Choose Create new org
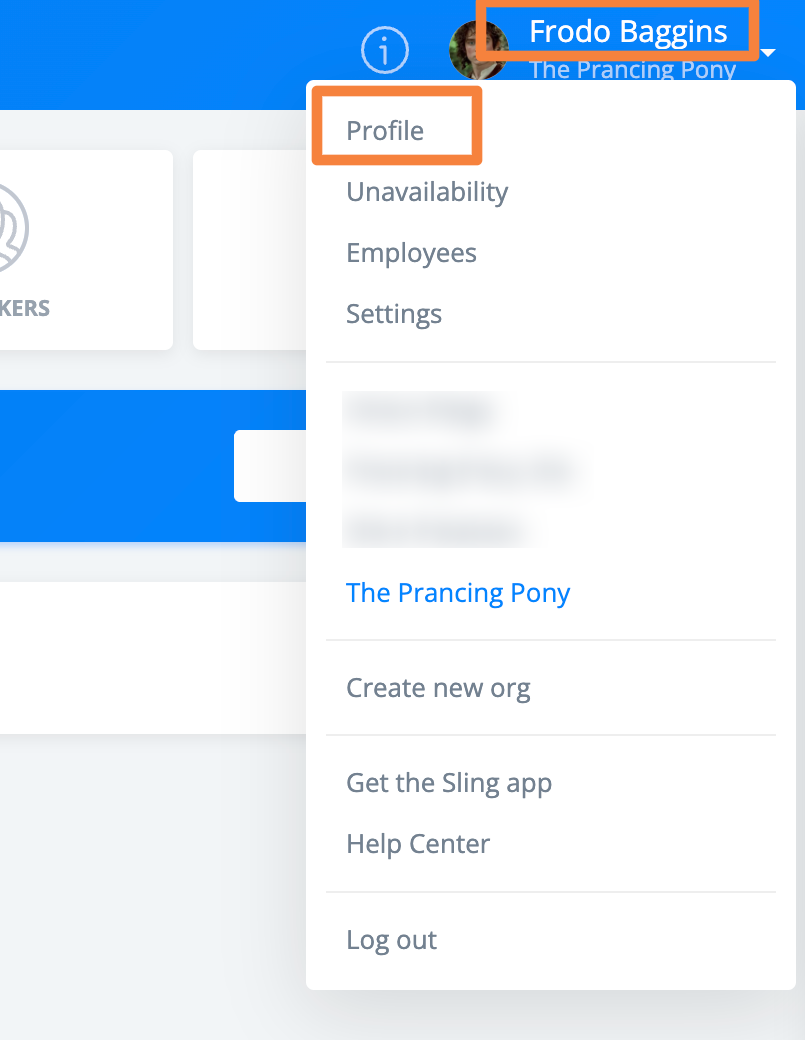The height and width of the screenshot is (1040, 805). 438,688
